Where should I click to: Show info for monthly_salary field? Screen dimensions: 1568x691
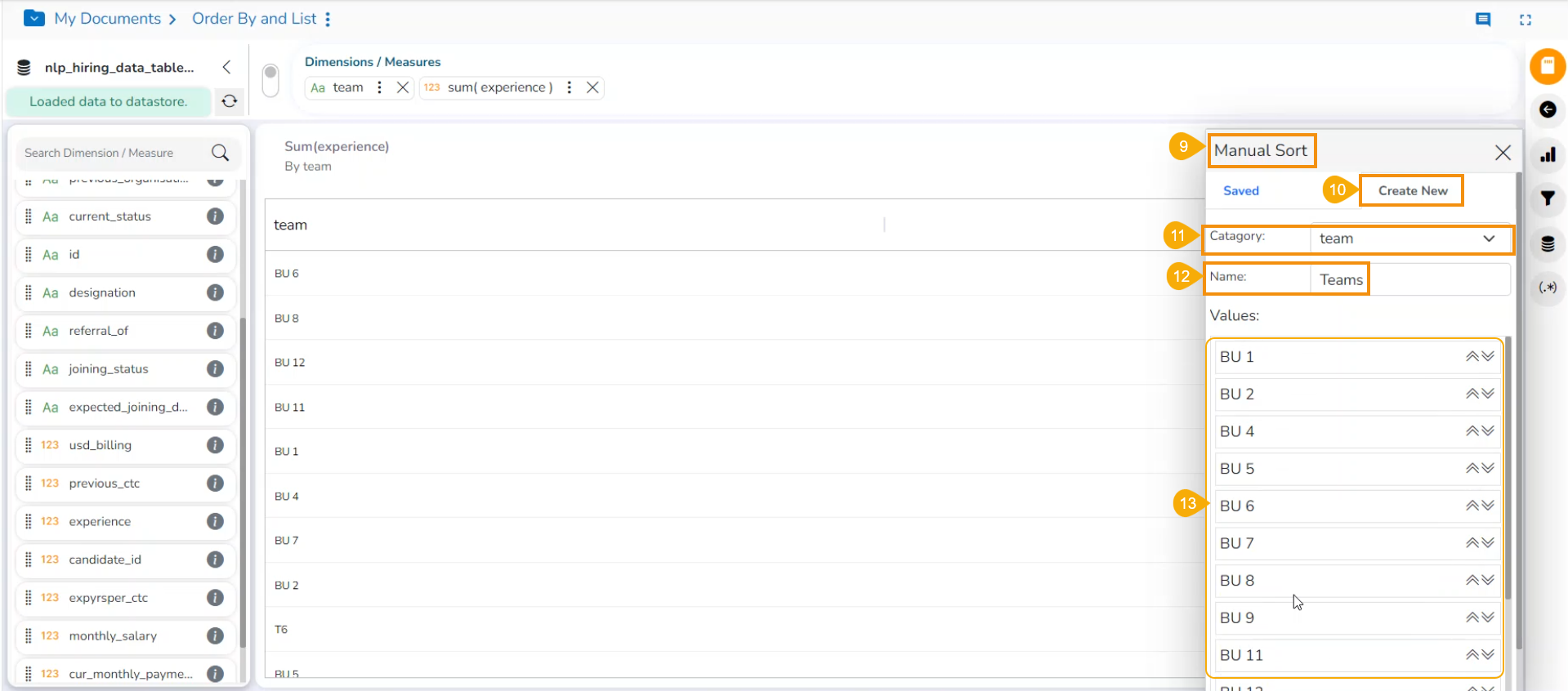pyautogui.click(x=216, y=635)
